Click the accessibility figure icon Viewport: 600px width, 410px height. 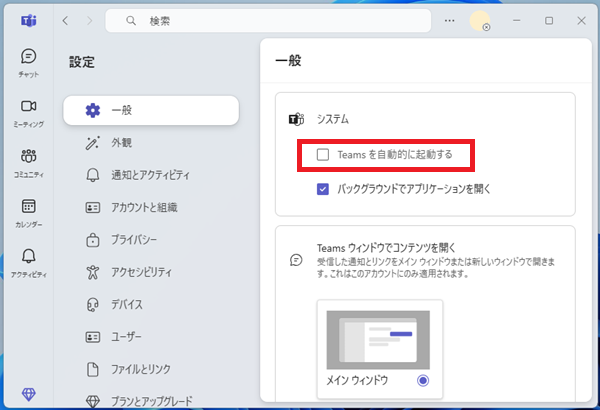(93, 272)
